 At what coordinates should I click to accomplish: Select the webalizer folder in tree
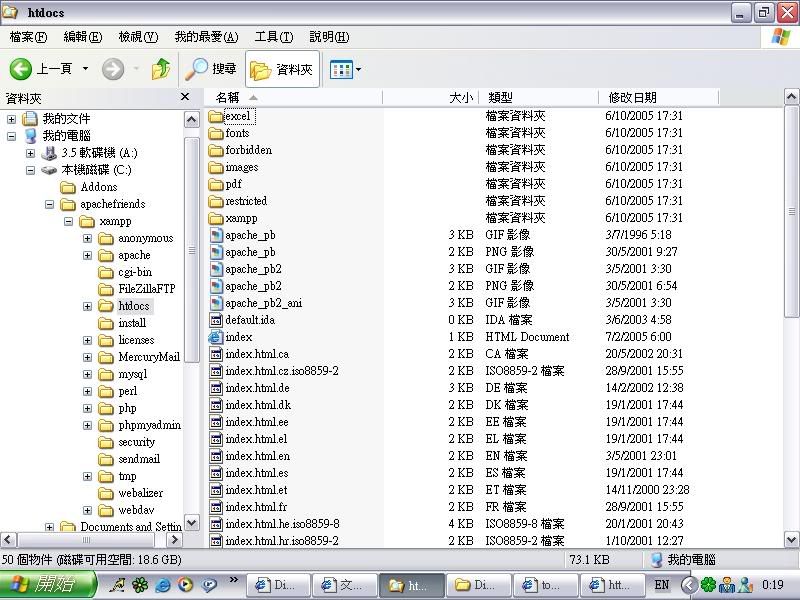pos(140,493)
